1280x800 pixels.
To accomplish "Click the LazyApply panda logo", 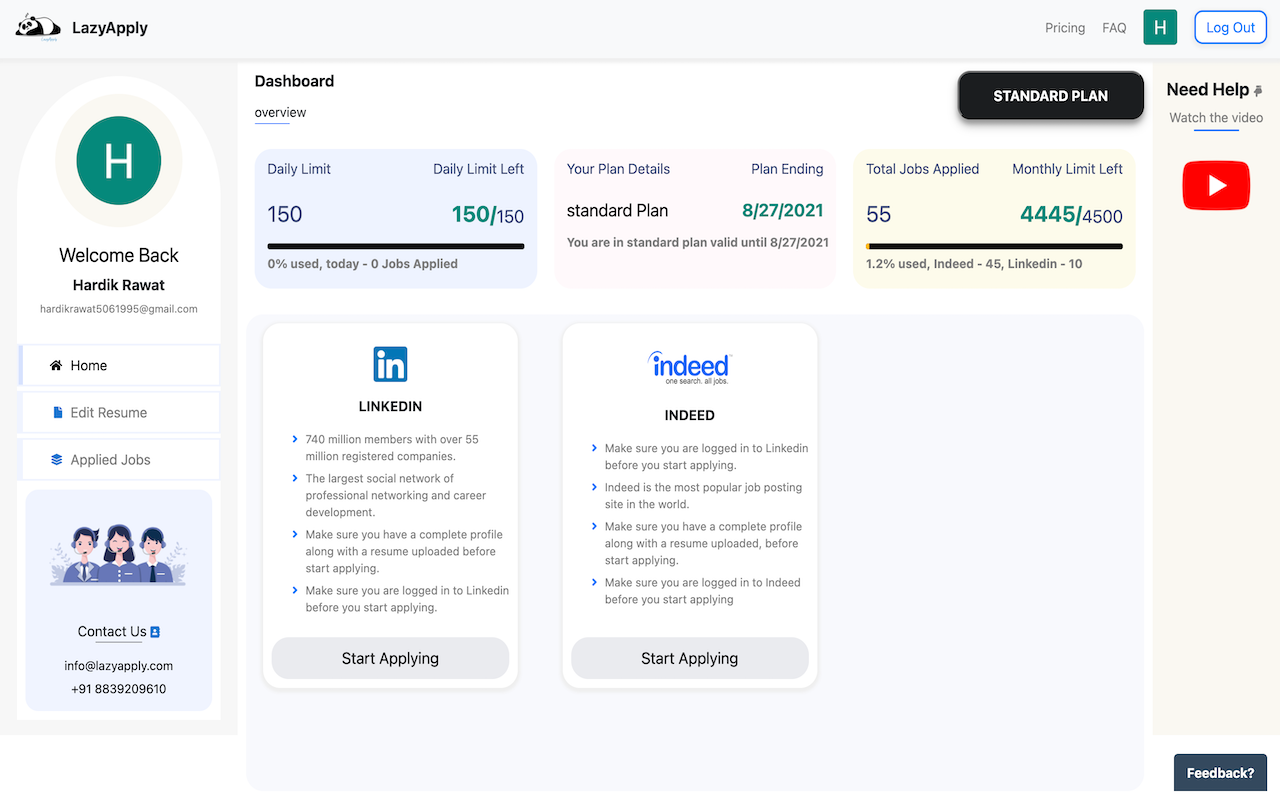I will tap(37, 27).
